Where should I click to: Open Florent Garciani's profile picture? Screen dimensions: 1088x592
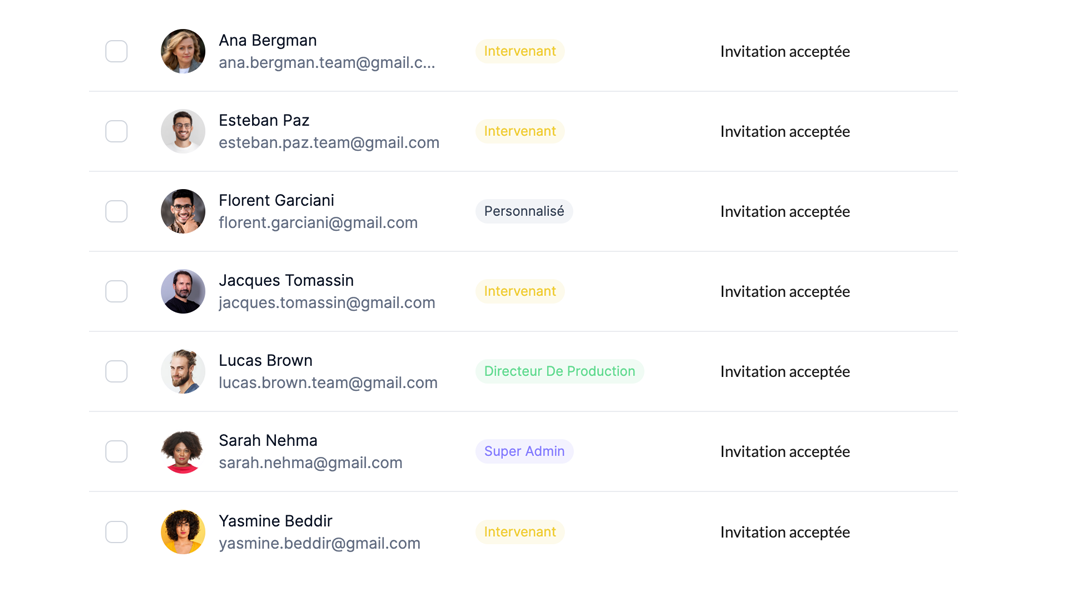183,211
